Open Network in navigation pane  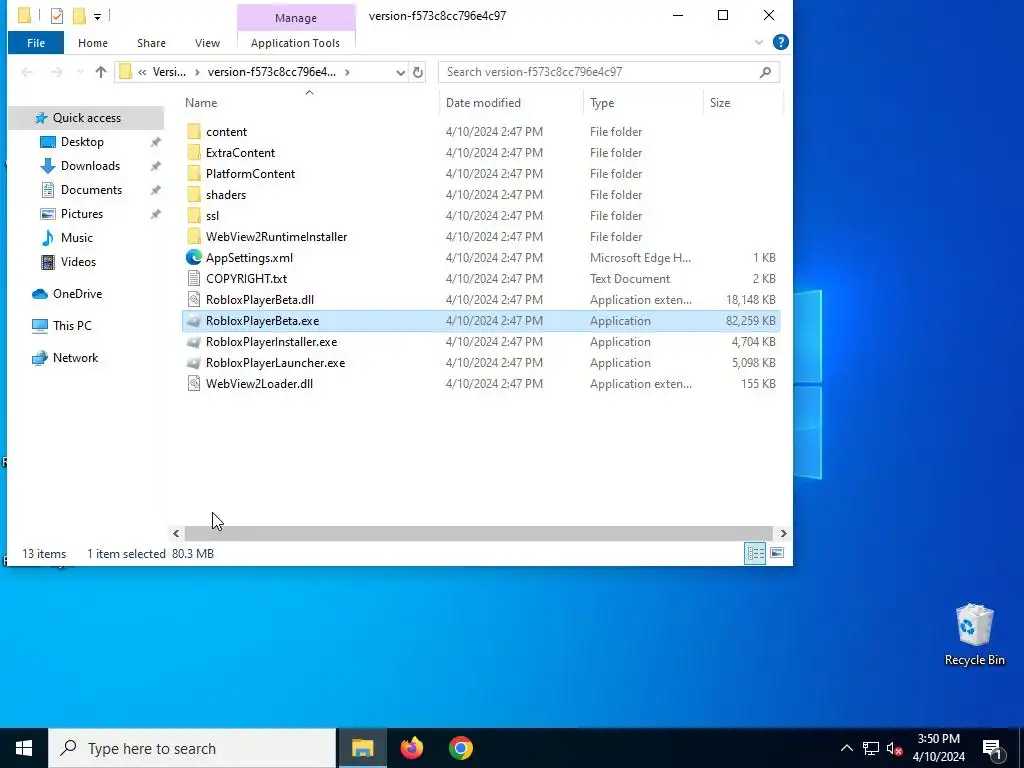tap(75, 358)
